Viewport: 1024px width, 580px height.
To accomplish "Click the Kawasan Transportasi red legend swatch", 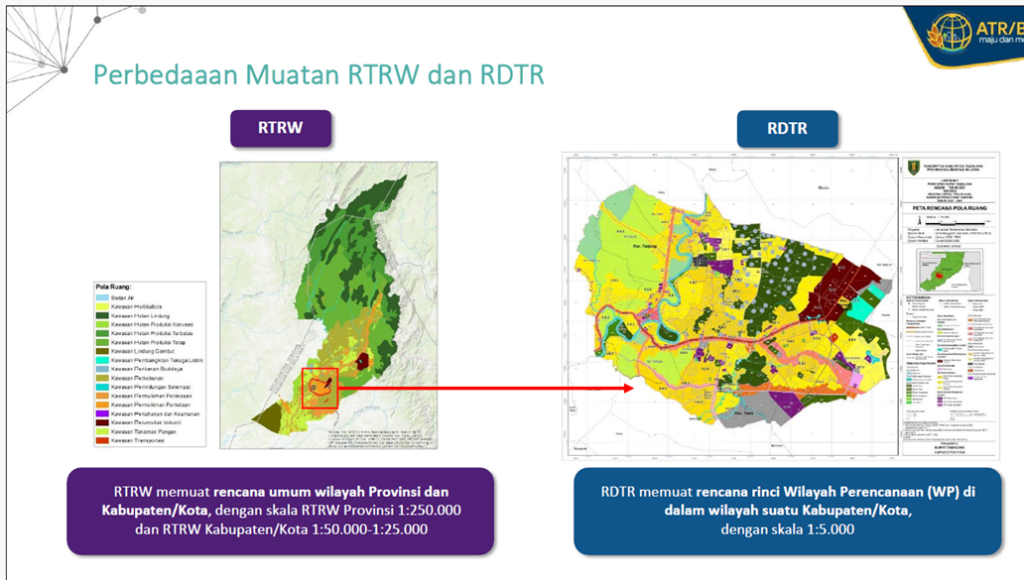I will point(101,440).
